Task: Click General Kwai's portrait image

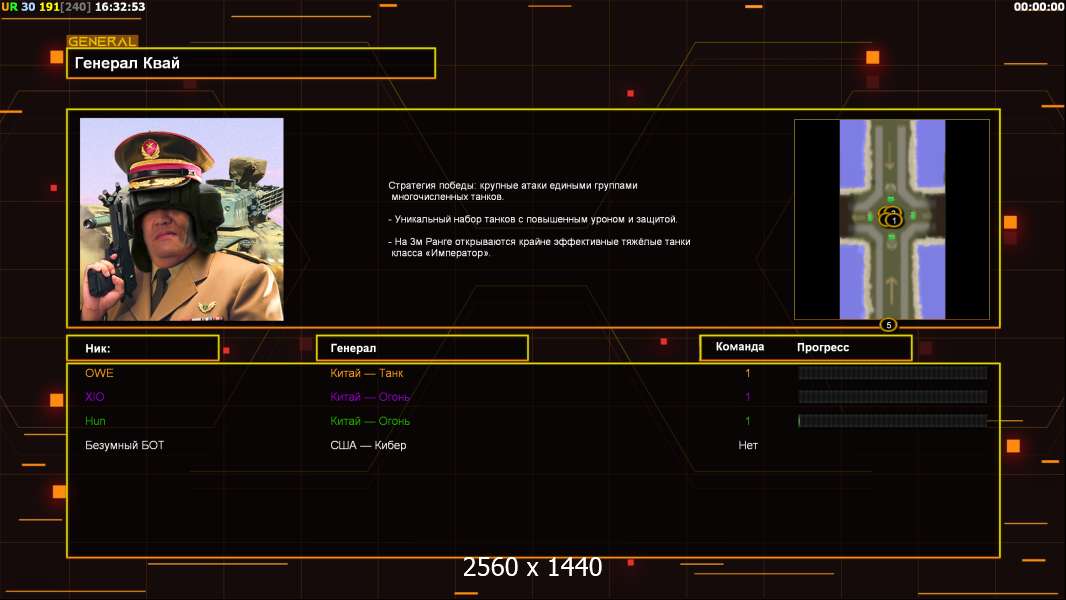Action: [x=181, y=219]
